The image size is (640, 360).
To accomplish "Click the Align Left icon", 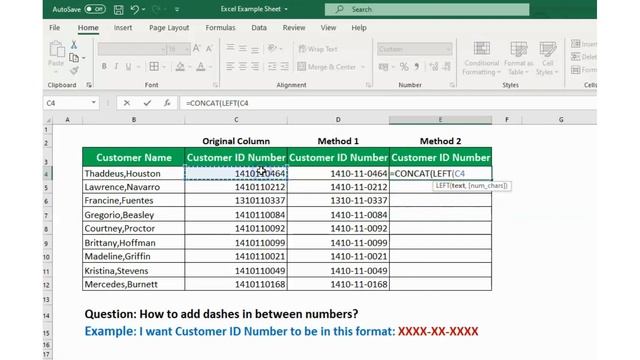I will [x=230, y=66].
